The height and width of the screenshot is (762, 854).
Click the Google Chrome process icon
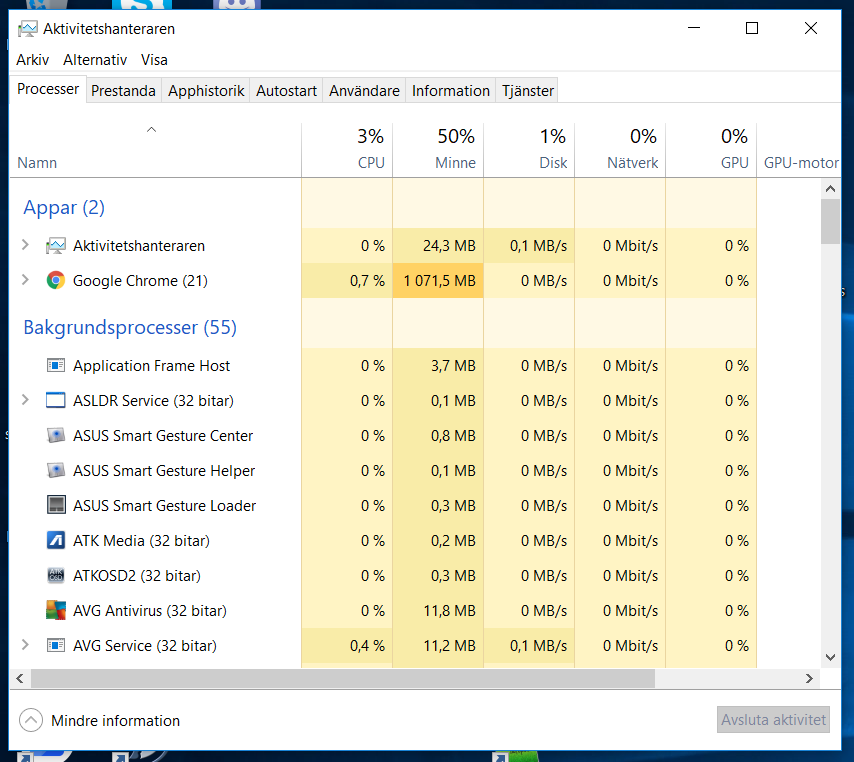coord(56,281)
